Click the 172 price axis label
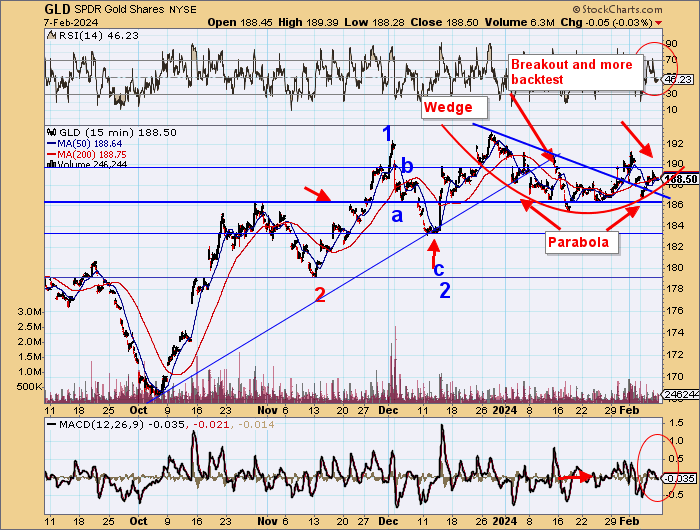 675,355
